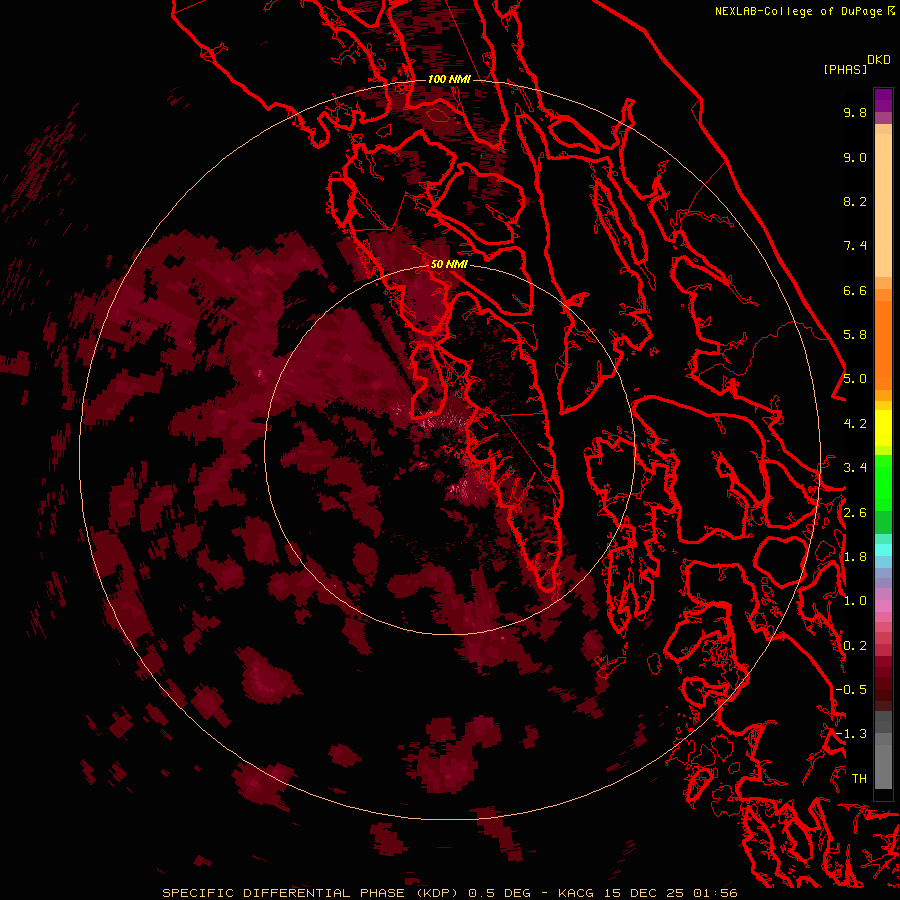Image resolution: width=900 pixels, height=900 pixels.
Task: Click the purple top segment of color bar
Action: [883, 100]
